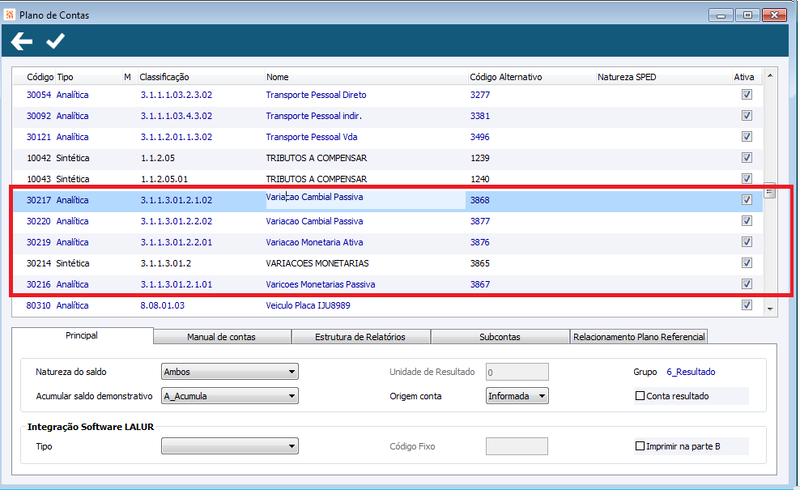Toggle Ativa checkbox for row 10042
800x490 pixels.
click(746, 158)
